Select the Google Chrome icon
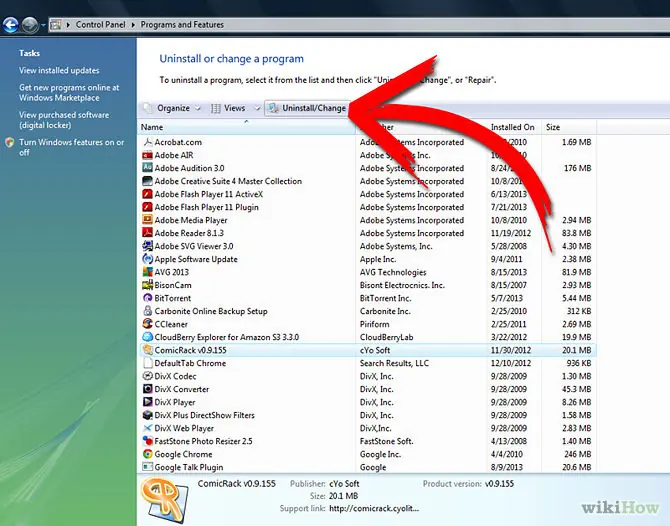The image size is (670, 526). tap(147, 454)
